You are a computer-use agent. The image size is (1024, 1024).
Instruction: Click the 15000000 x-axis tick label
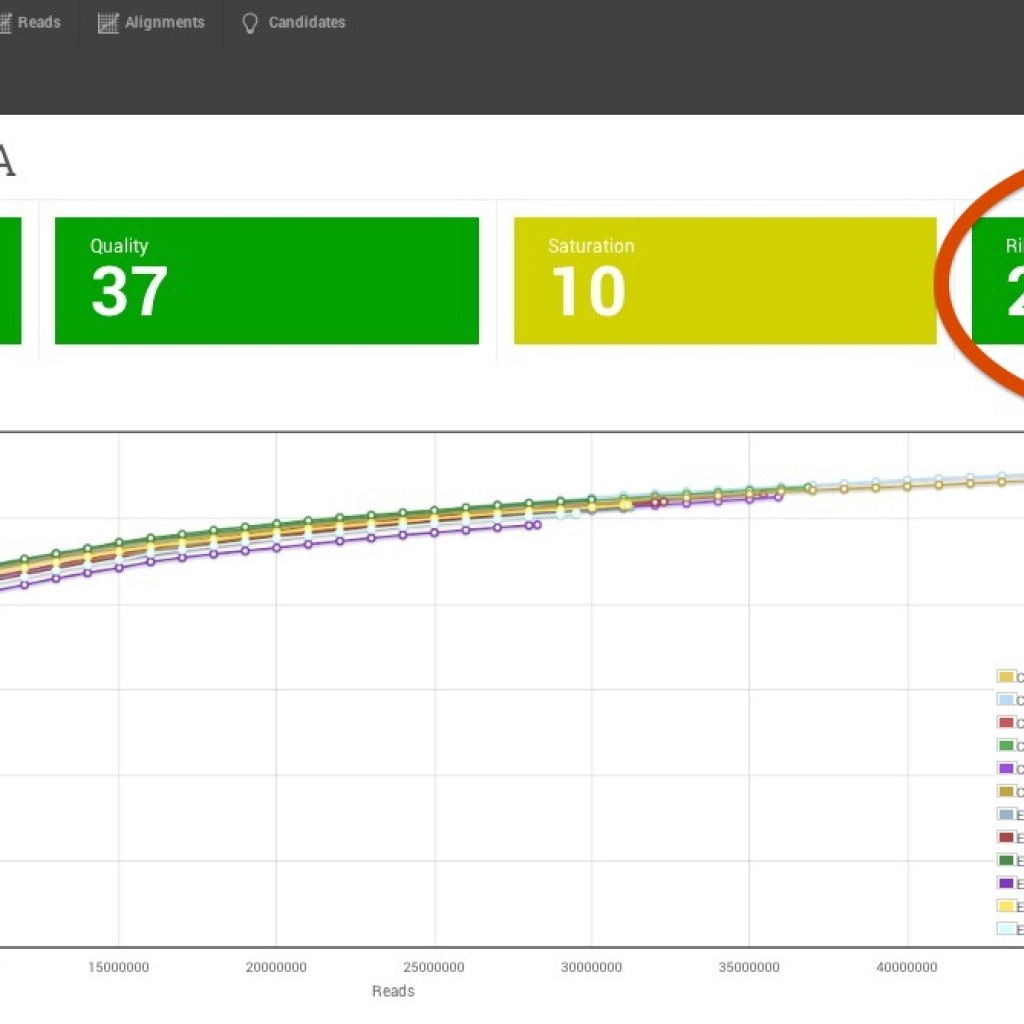[118, 967]
